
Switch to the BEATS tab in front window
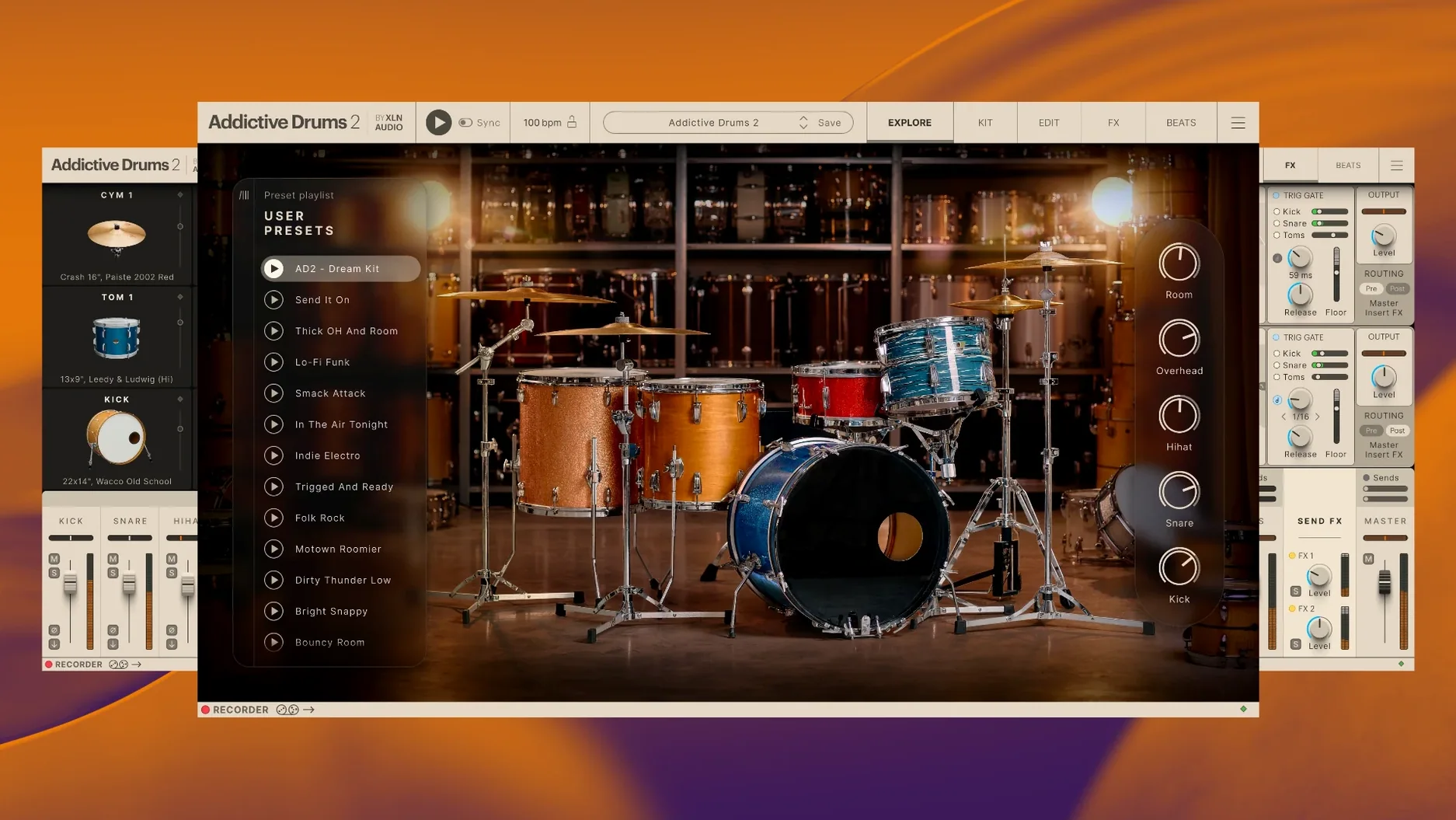1181,123
